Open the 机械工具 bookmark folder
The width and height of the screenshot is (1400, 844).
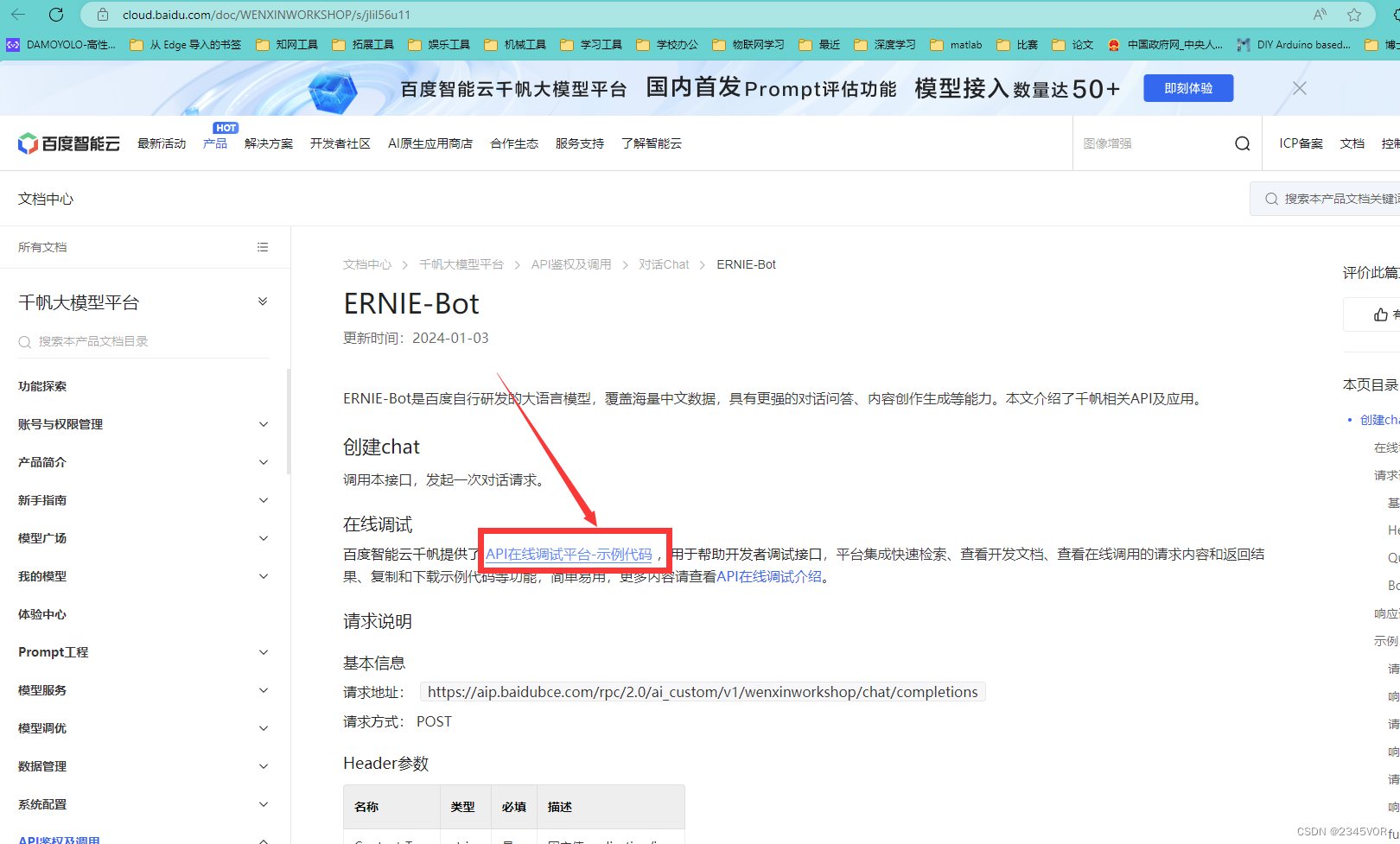coord(515,45)
